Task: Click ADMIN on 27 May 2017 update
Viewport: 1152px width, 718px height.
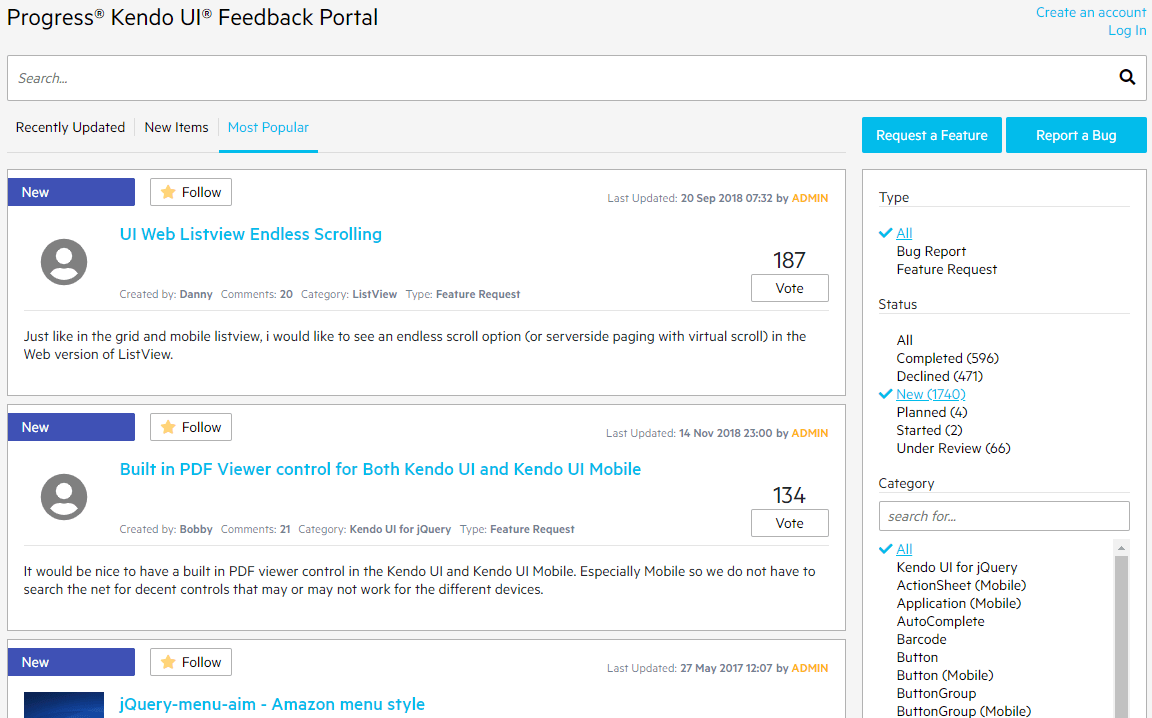Action: [x=810, y=668]
